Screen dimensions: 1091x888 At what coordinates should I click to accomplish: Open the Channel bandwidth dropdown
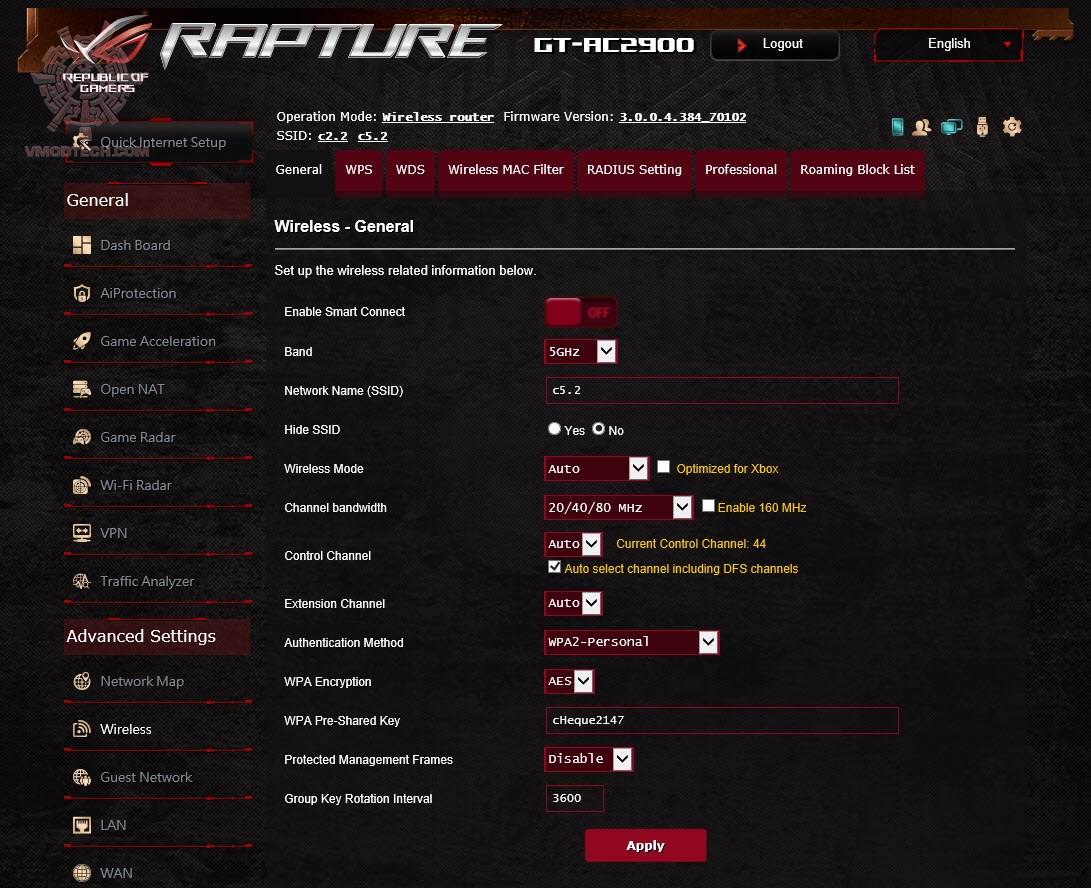[619, 507]
